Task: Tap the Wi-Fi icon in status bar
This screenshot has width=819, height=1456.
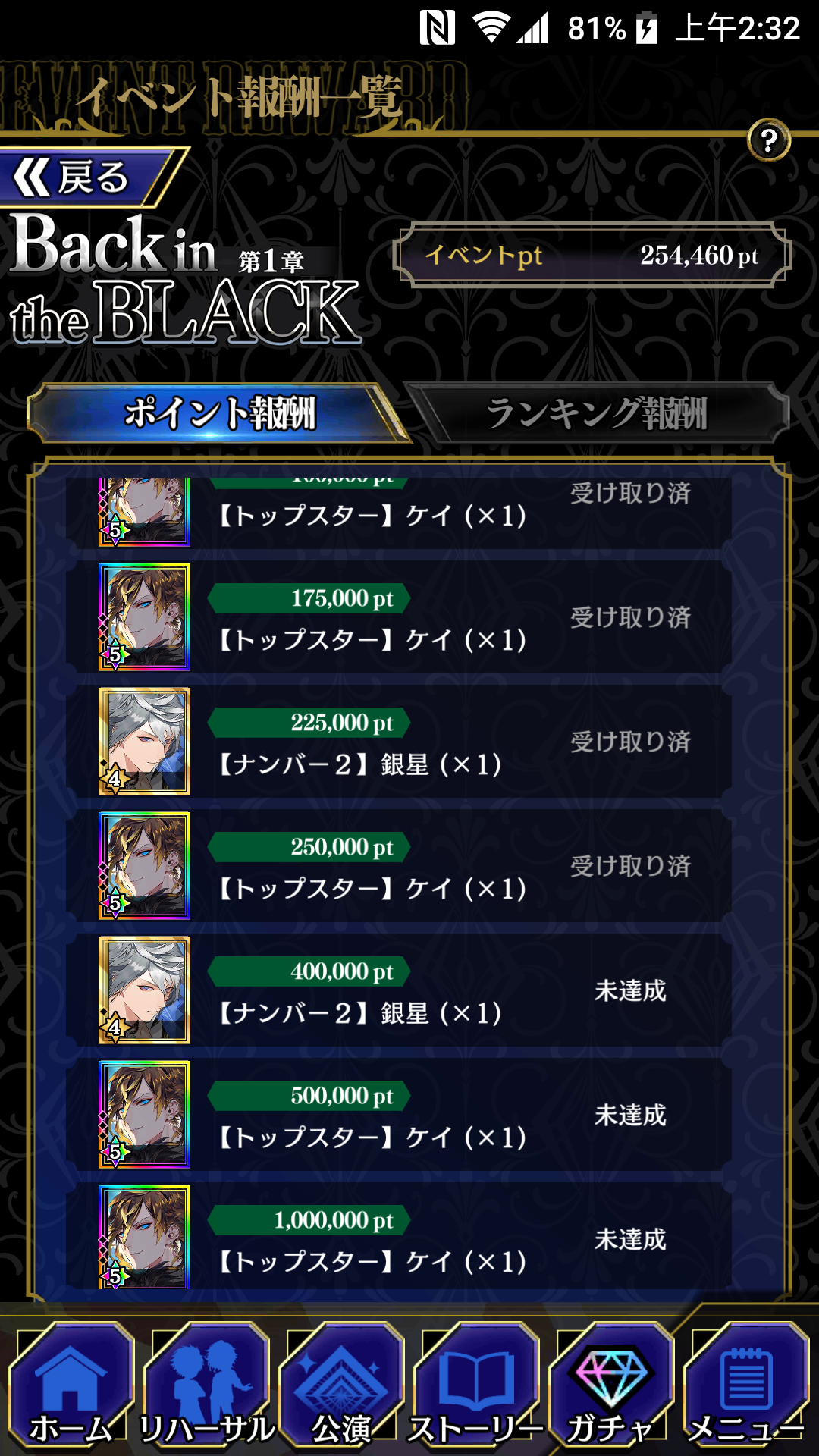Action: pos(491,28)
